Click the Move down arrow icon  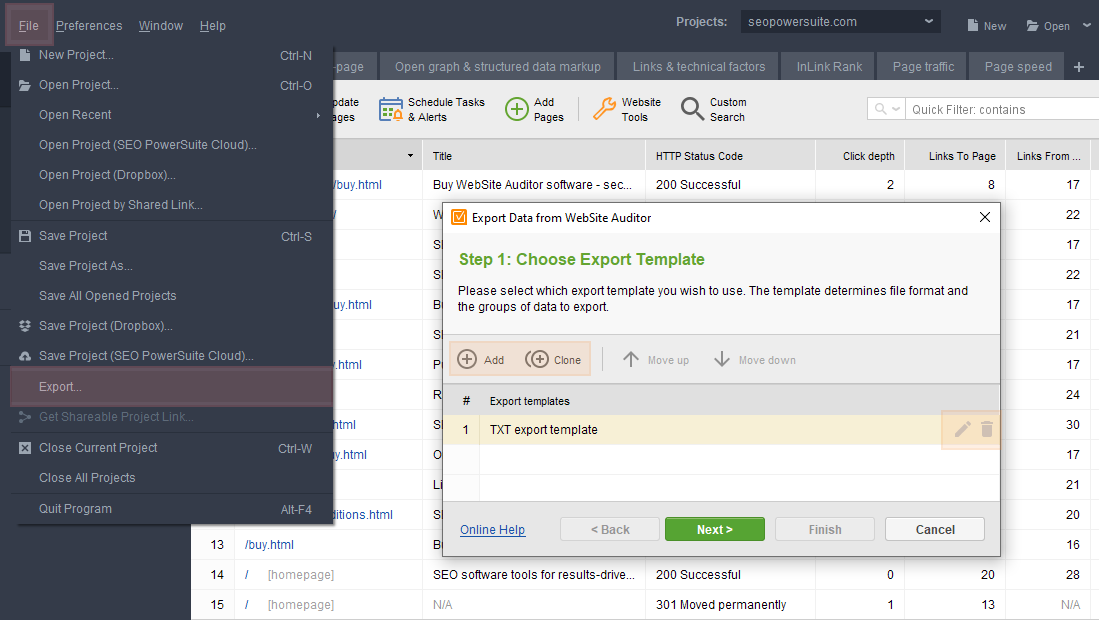722,359
